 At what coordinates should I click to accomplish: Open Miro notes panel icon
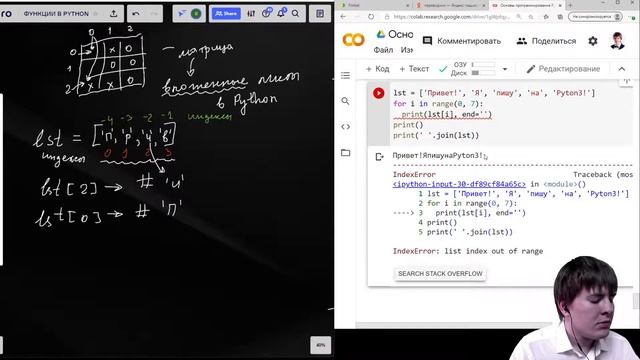tap(320, 13)
